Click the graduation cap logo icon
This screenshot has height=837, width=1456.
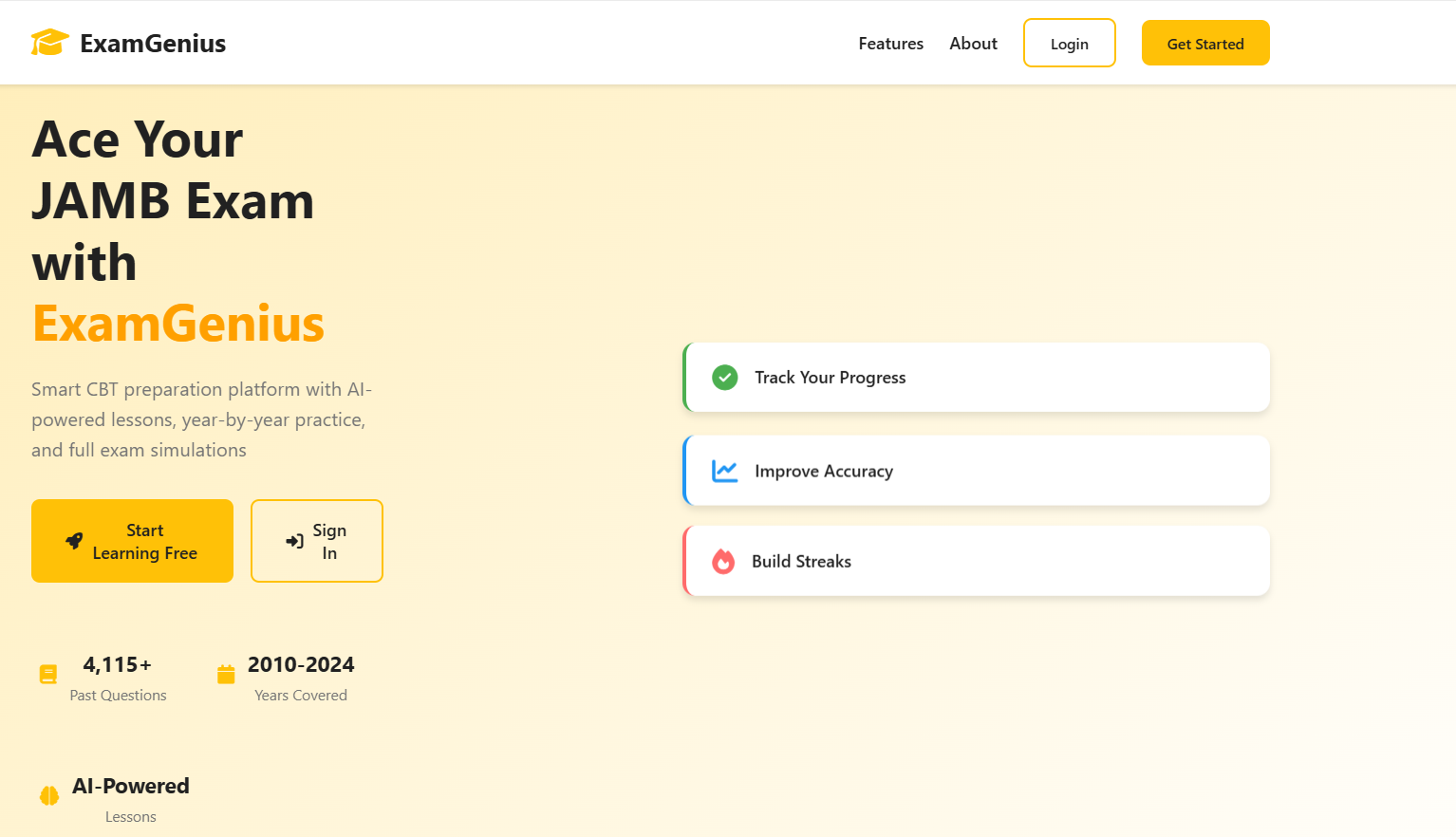49,43
